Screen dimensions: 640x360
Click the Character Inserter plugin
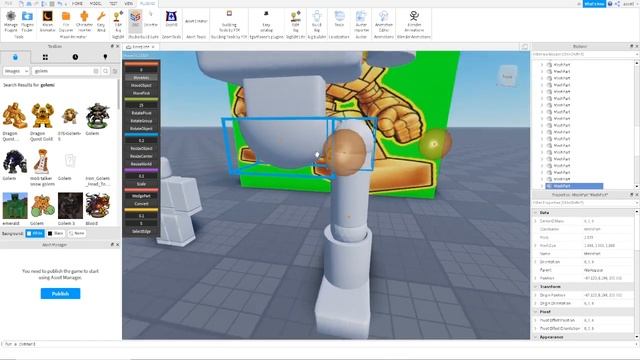(84, 21)
